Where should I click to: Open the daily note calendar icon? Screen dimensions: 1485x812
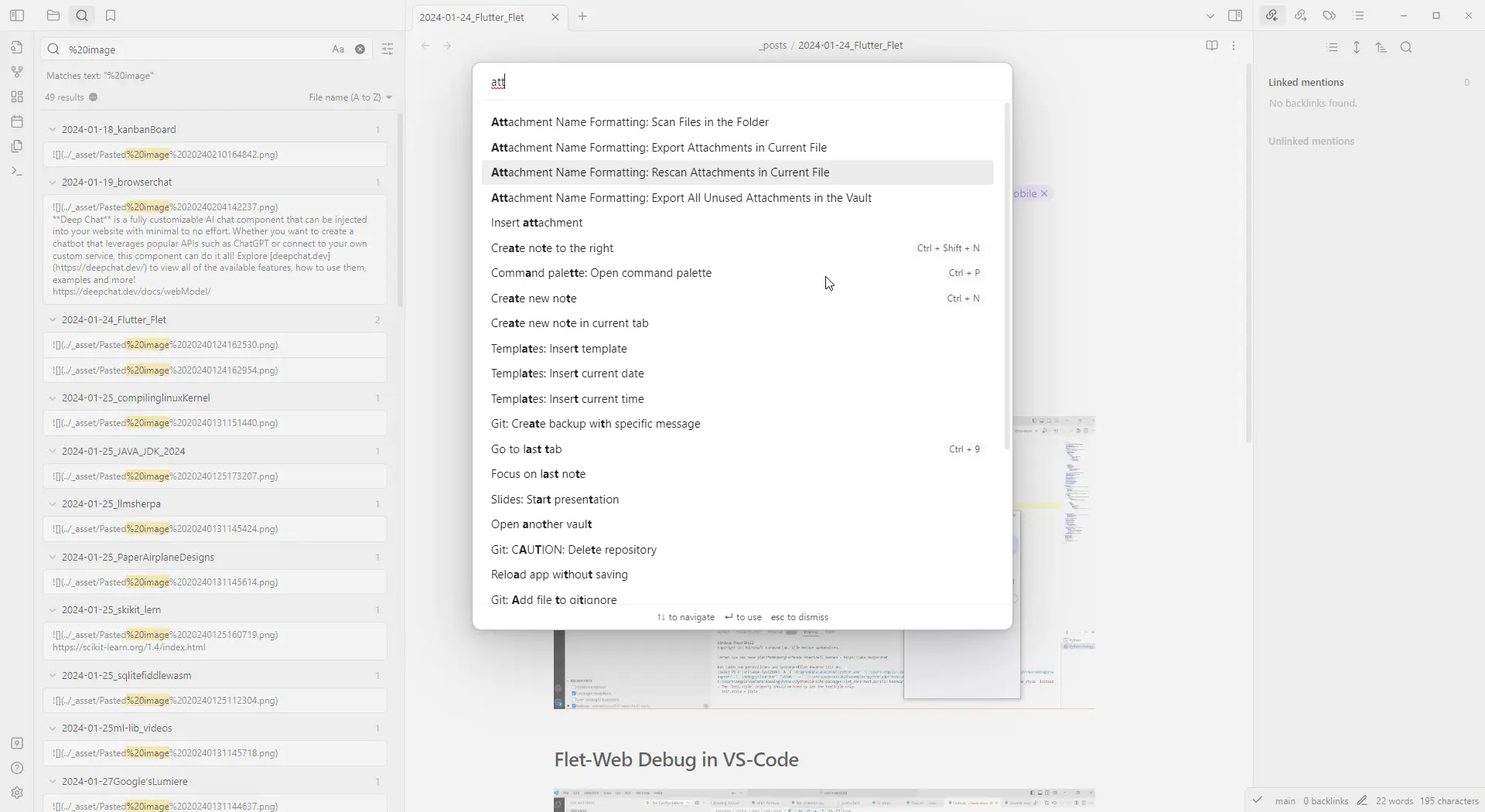[x=17, y=121]
